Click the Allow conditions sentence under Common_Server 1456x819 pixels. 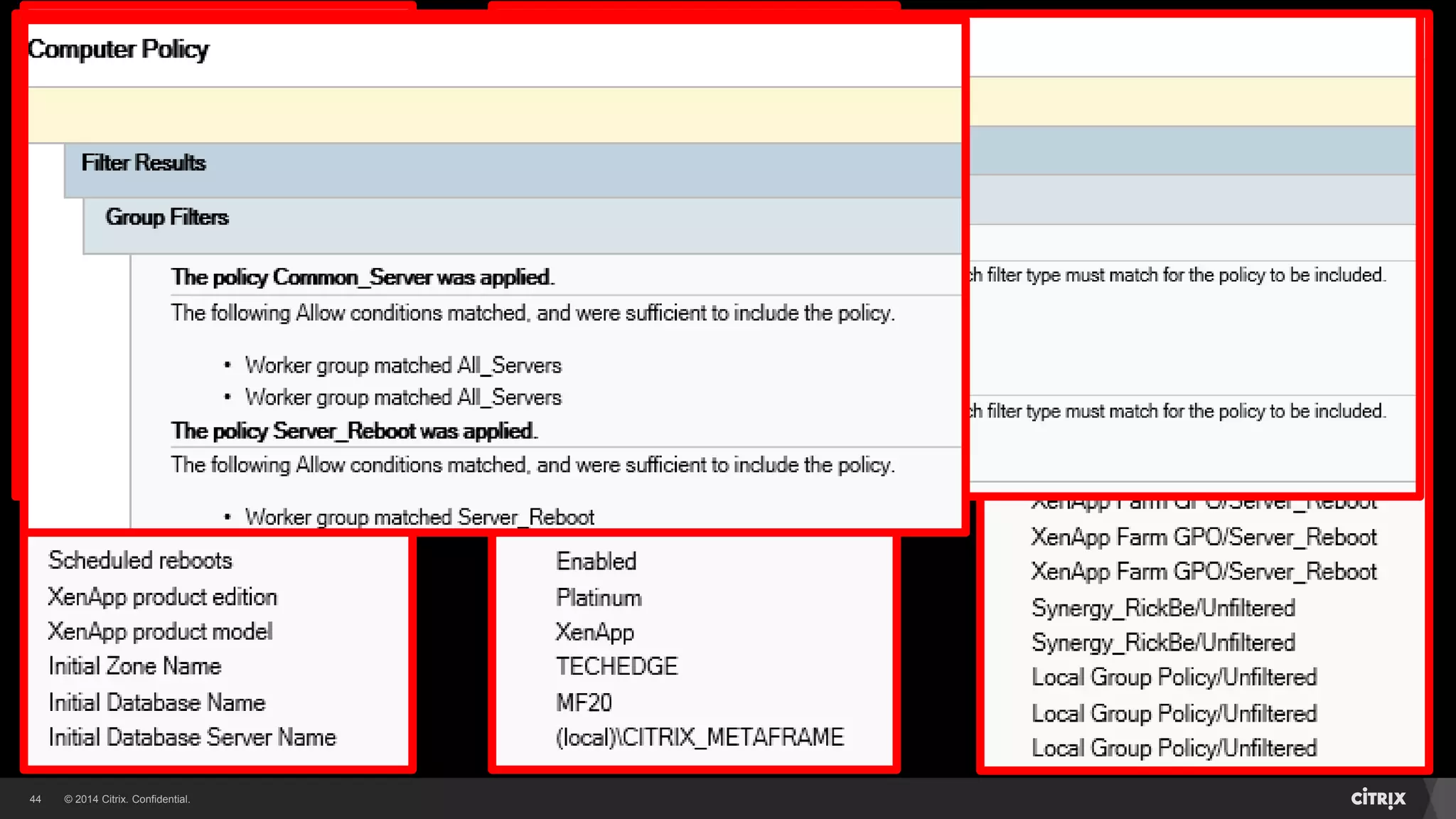click(x=532, y=313)
